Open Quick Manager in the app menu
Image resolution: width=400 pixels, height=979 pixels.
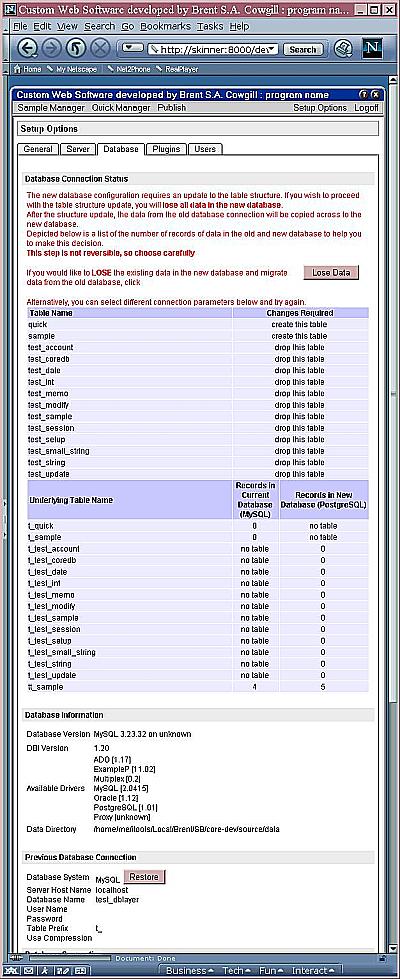(121, 107)
